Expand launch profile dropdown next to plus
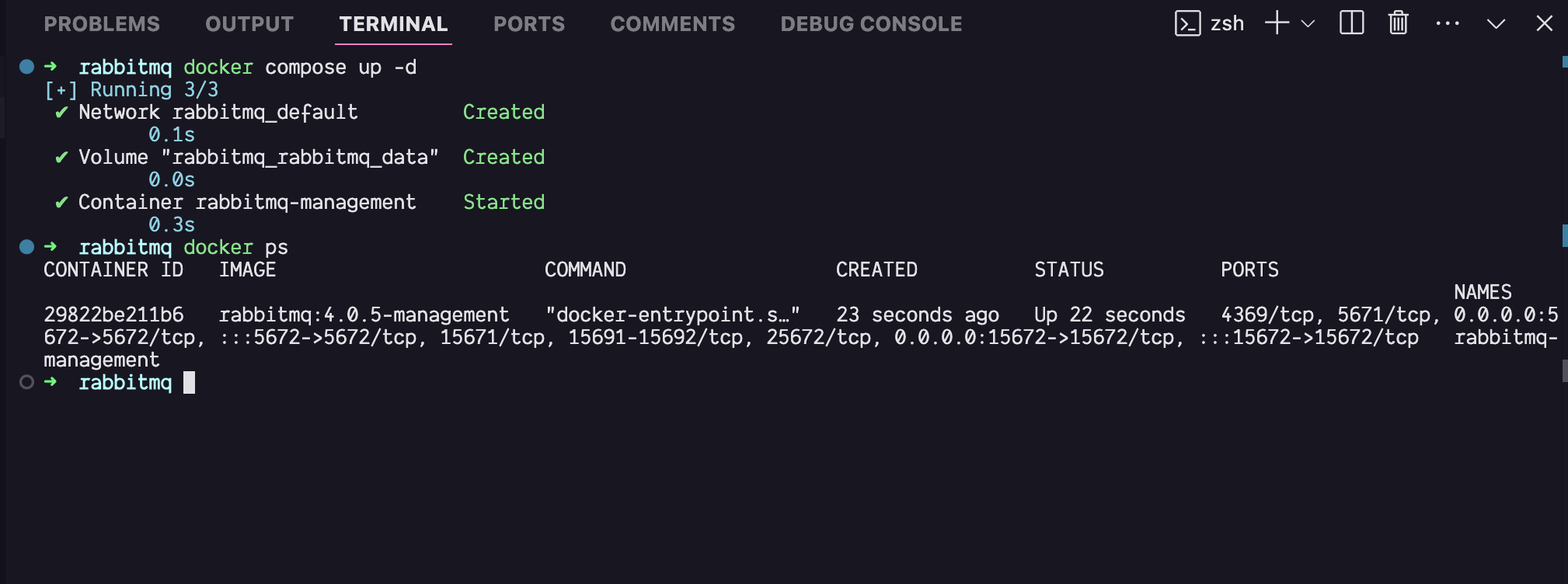The height and width of the screenshot is (584, 1568). click(1308, 24)
